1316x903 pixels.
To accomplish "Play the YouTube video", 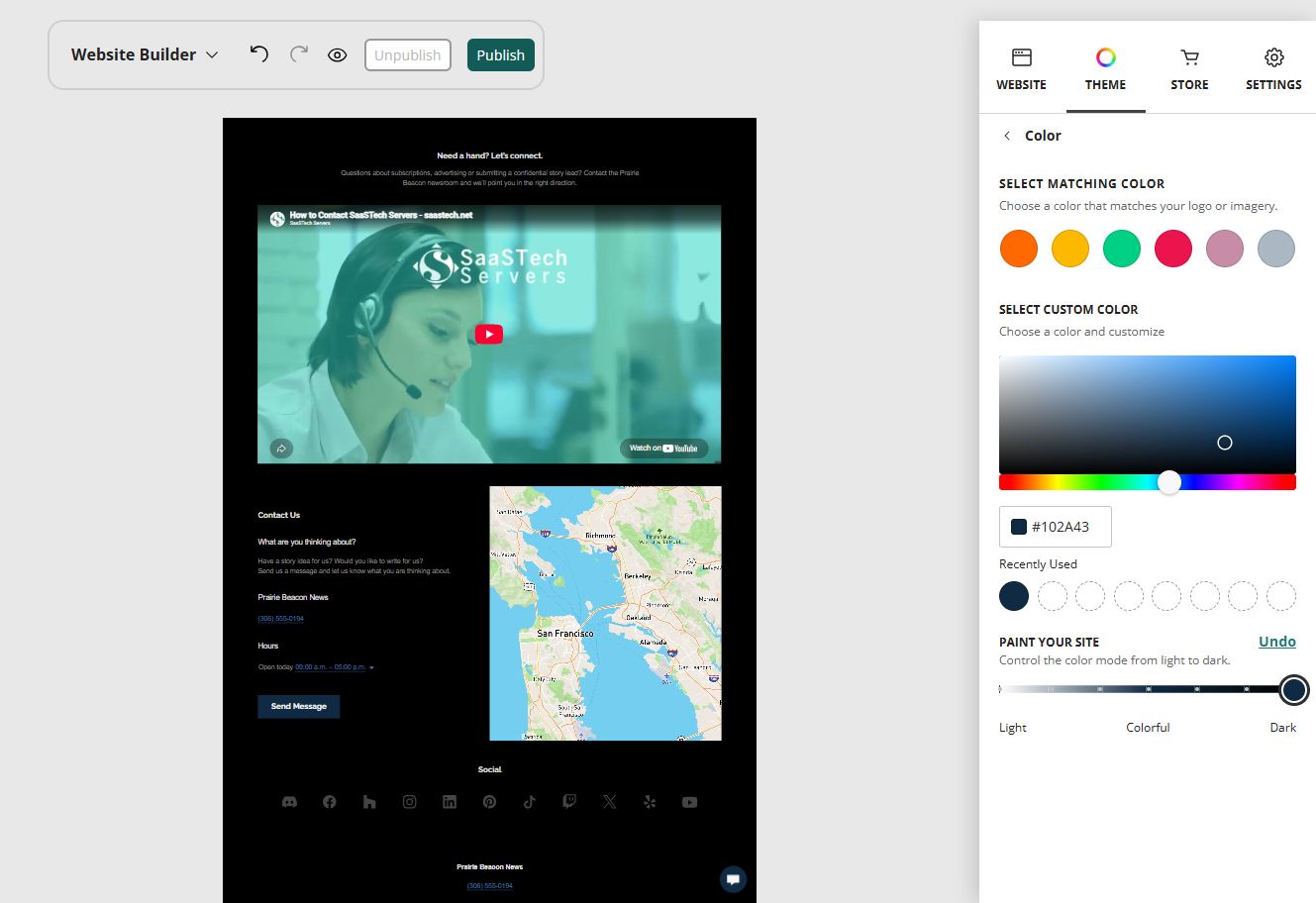I will pos(489,335).
